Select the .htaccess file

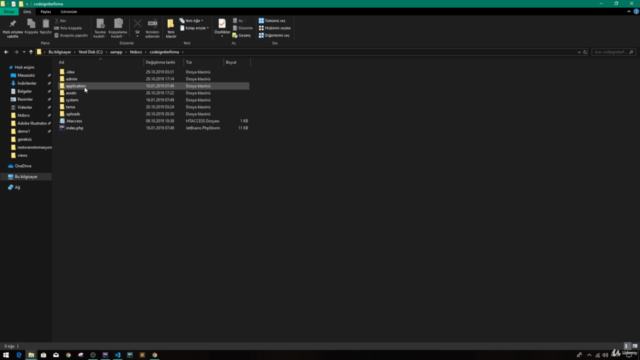(74, 121)
